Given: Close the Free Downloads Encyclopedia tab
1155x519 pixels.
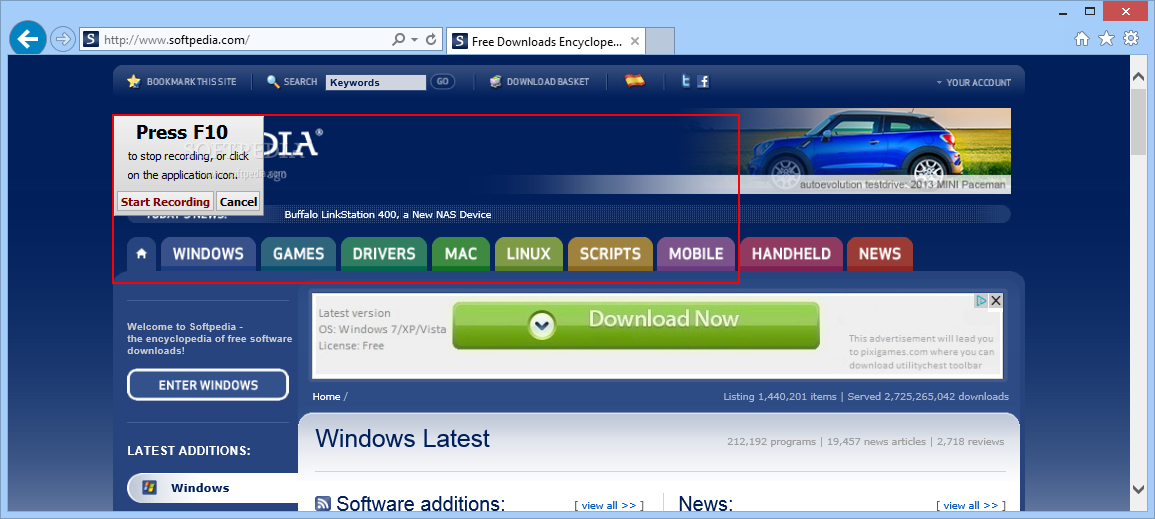Looking at the screenshot, I should pyautogui.click(x=634, y=41).
